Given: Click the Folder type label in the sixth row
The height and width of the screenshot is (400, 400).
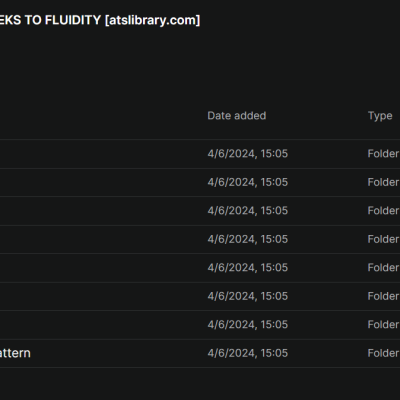Looking at the screenshot, I should (x=383, y=296).
